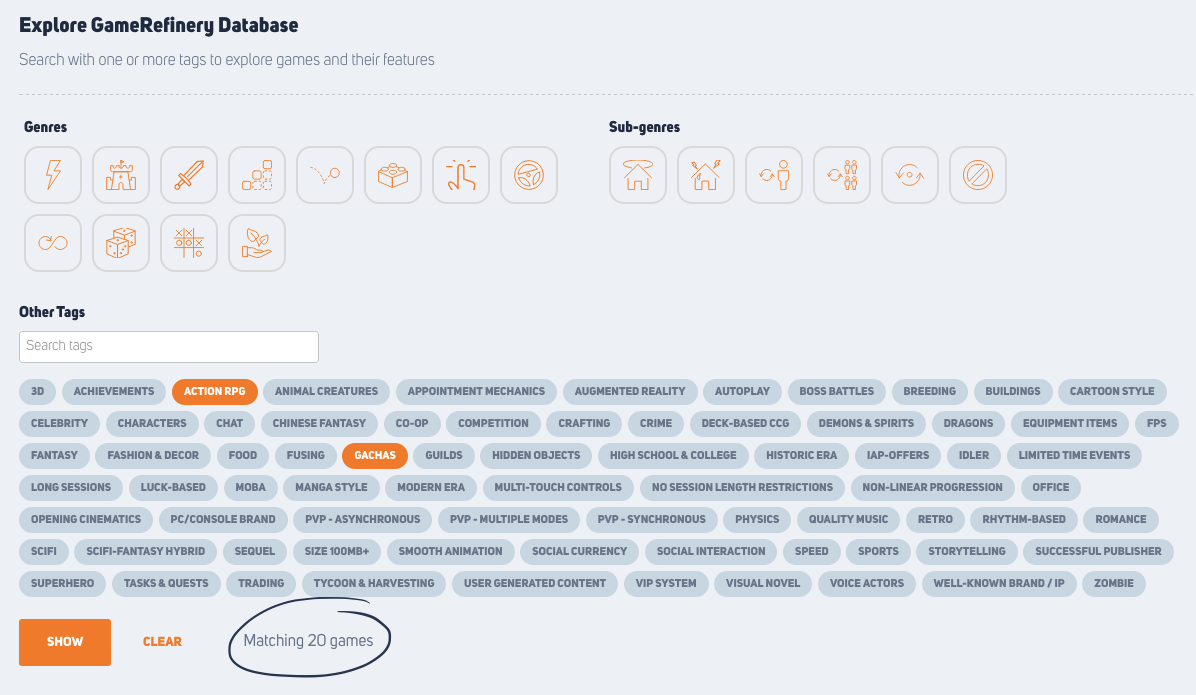The image size is (1196, 695).
Task: Add the VISUAL NOVEL tag filter
Action: click(762, 583)
